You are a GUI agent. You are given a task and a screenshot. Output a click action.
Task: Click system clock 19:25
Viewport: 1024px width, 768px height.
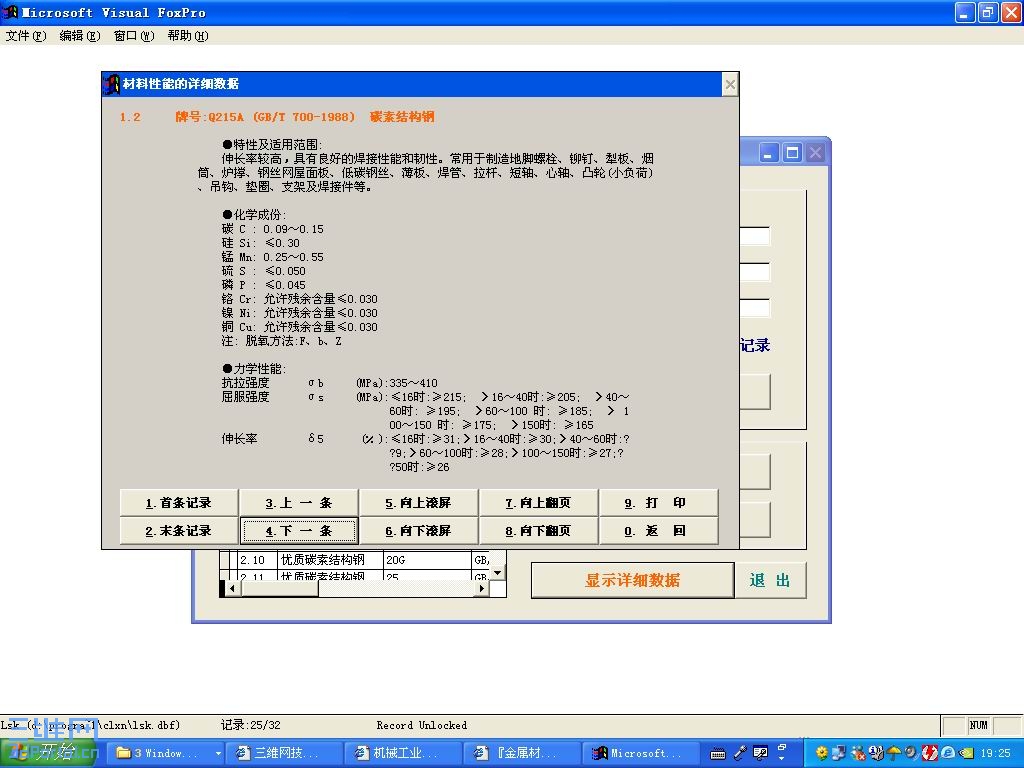click(996, 754)
